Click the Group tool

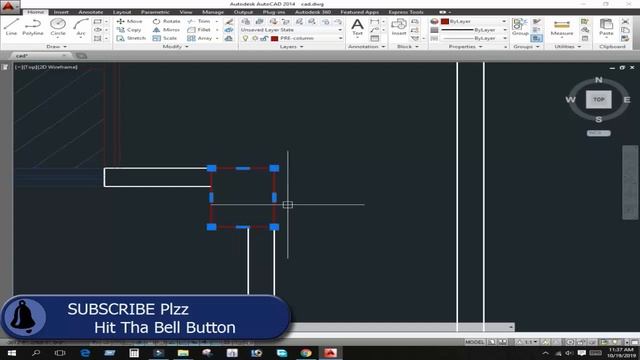point(520,27)
